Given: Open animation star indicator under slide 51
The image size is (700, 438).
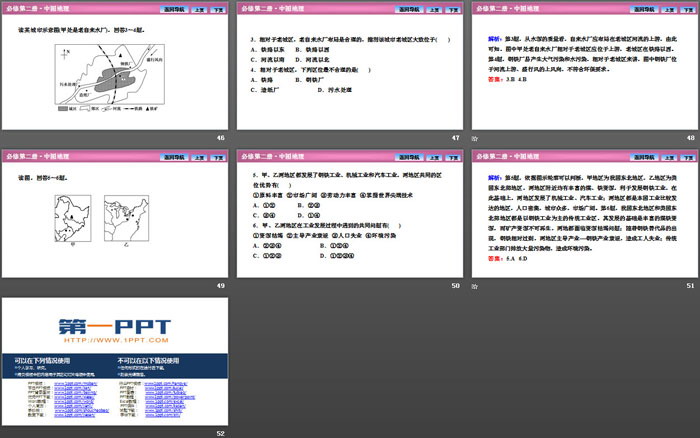Looking at the screenshot, I should (475, 286).
